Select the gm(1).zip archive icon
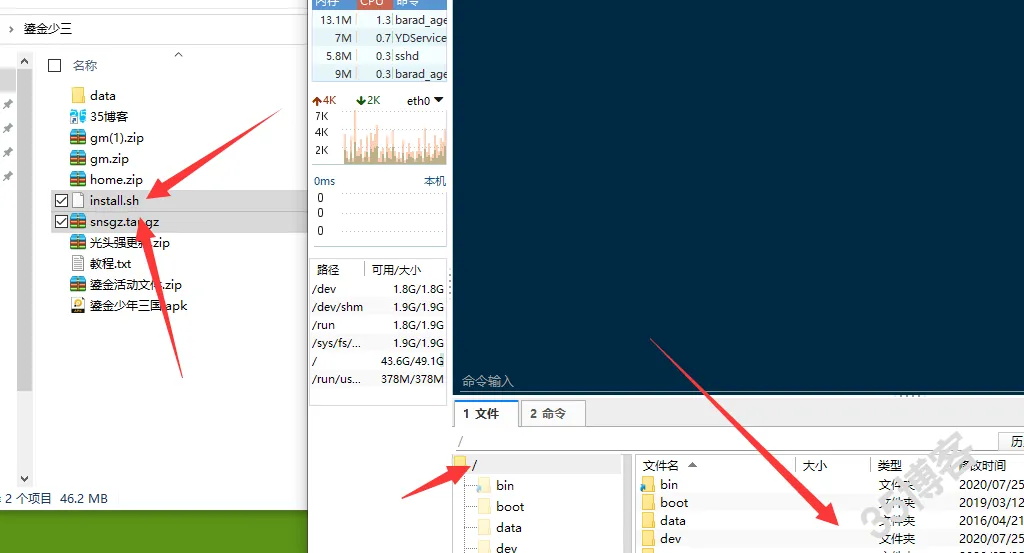This screenshot has width=1024, height=553. coord(78,137)
